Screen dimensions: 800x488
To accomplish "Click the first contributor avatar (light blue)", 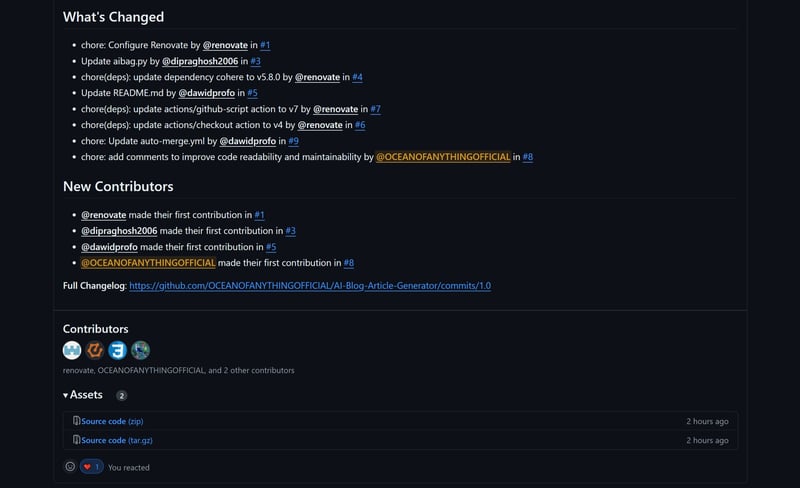I will [72, 350].
